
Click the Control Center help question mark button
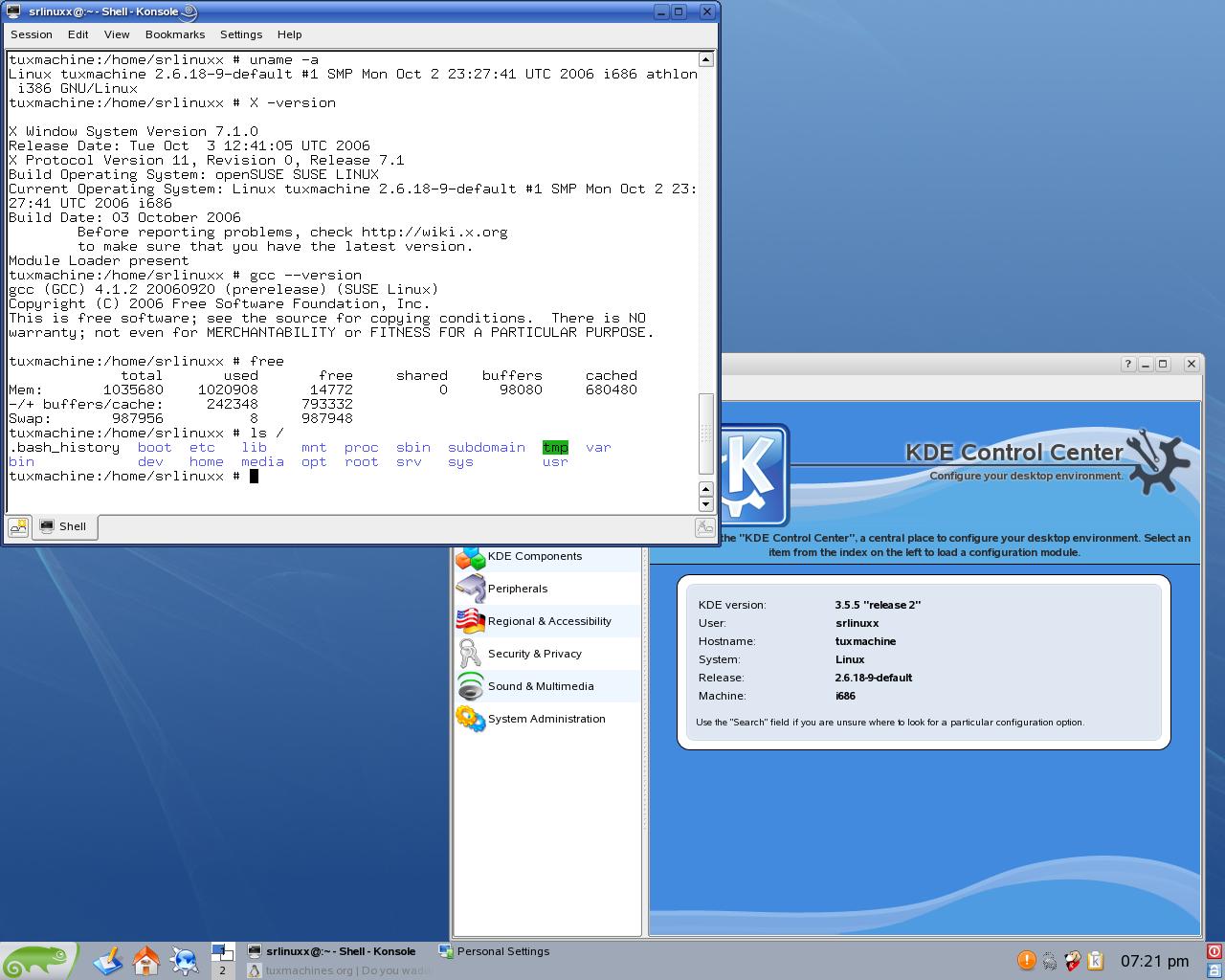1128,364
